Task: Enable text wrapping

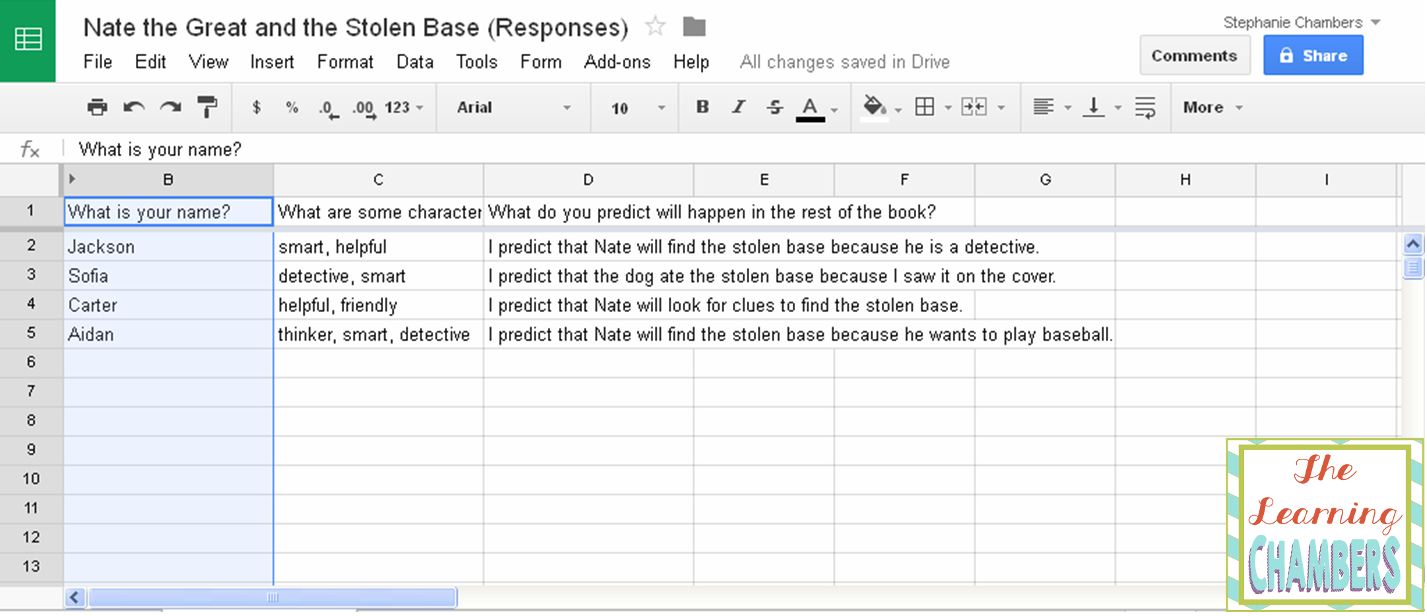Action: pyautogui.click(x=1145, y=107)
